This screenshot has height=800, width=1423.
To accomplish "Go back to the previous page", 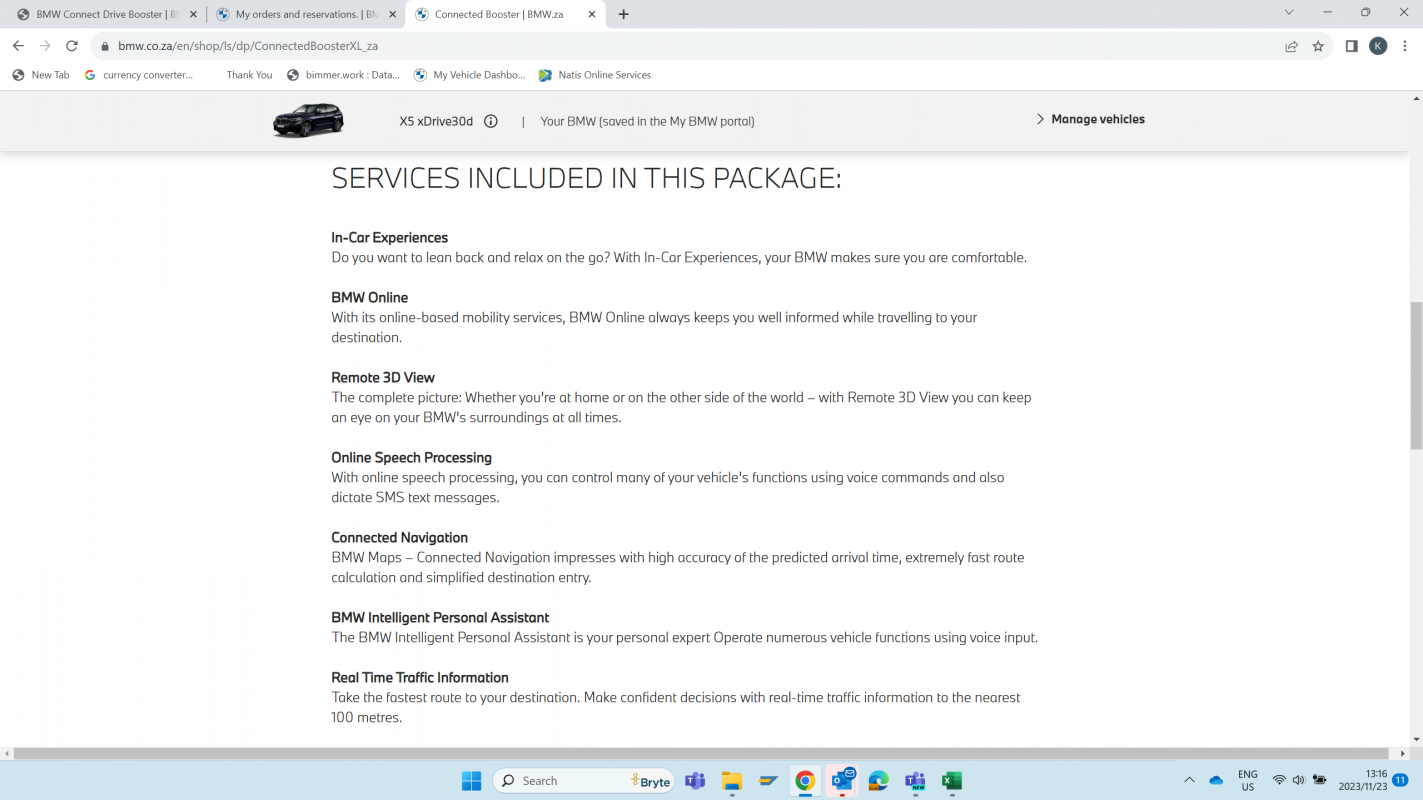I will (18, 46).
